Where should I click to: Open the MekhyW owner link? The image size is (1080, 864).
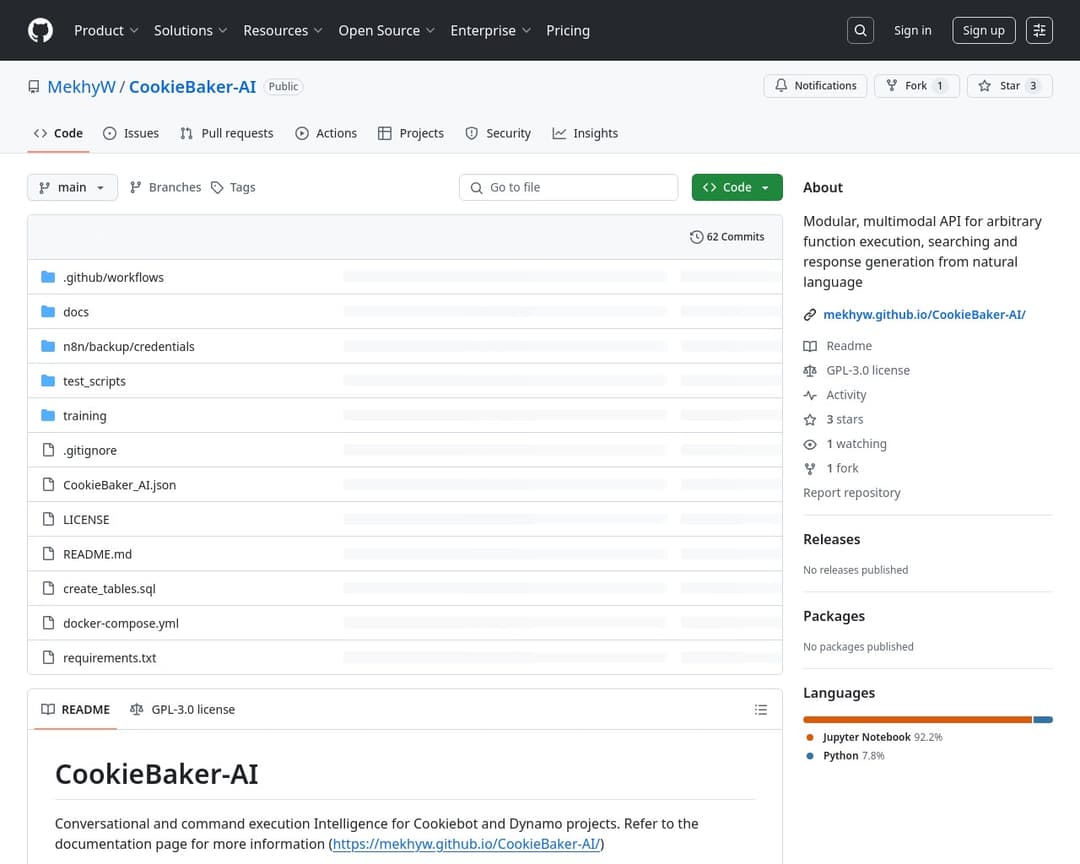click(x=81, y=87)
